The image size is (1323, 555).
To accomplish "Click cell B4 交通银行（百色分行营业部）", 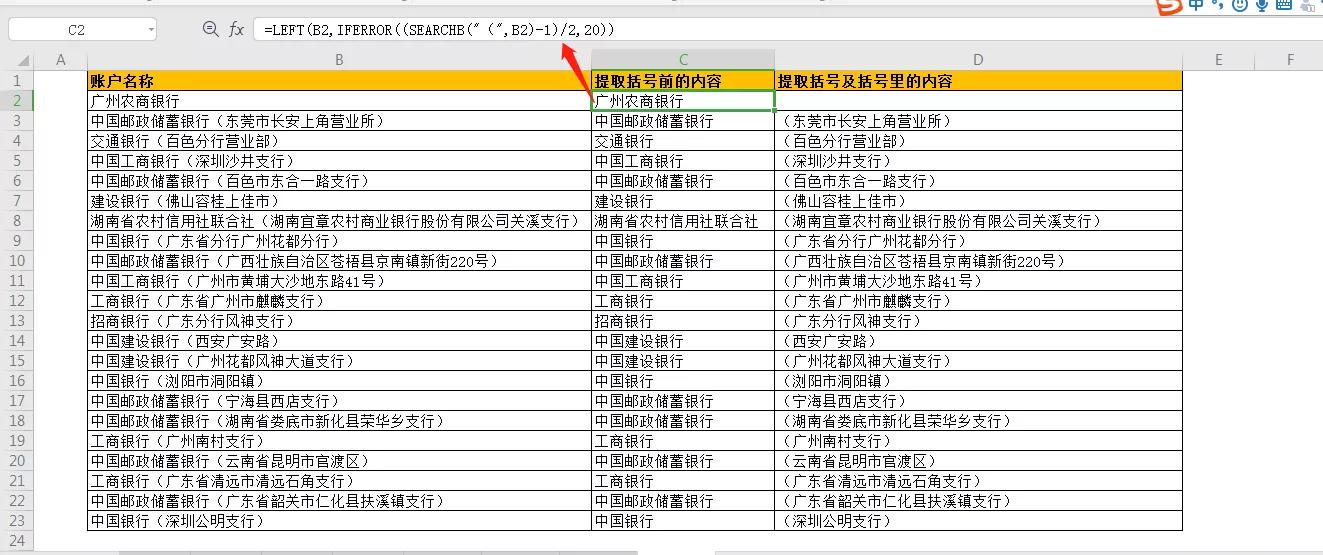I will (339, 141).
